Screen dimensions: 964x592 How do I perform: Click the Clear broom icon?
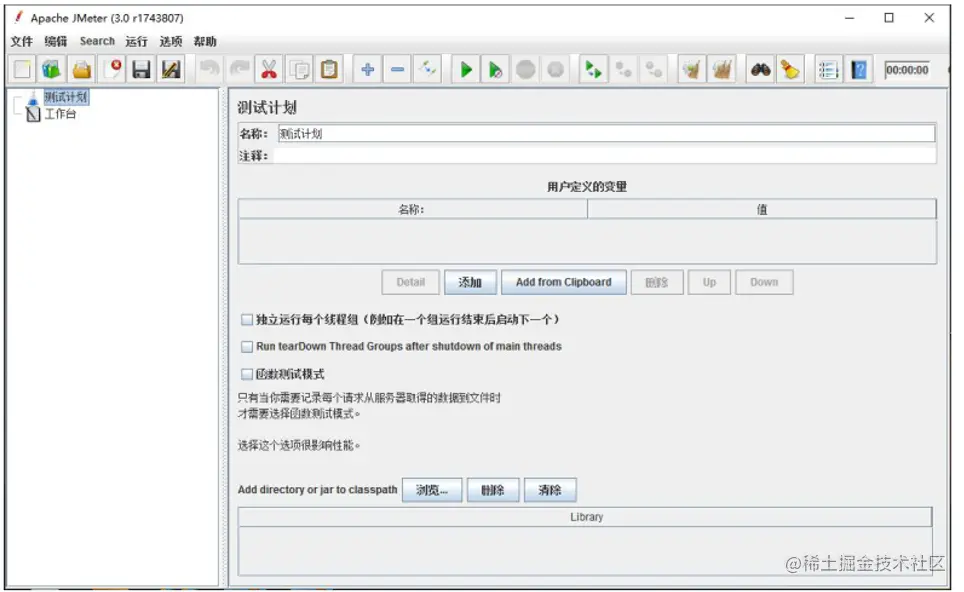tap(692, 69)
